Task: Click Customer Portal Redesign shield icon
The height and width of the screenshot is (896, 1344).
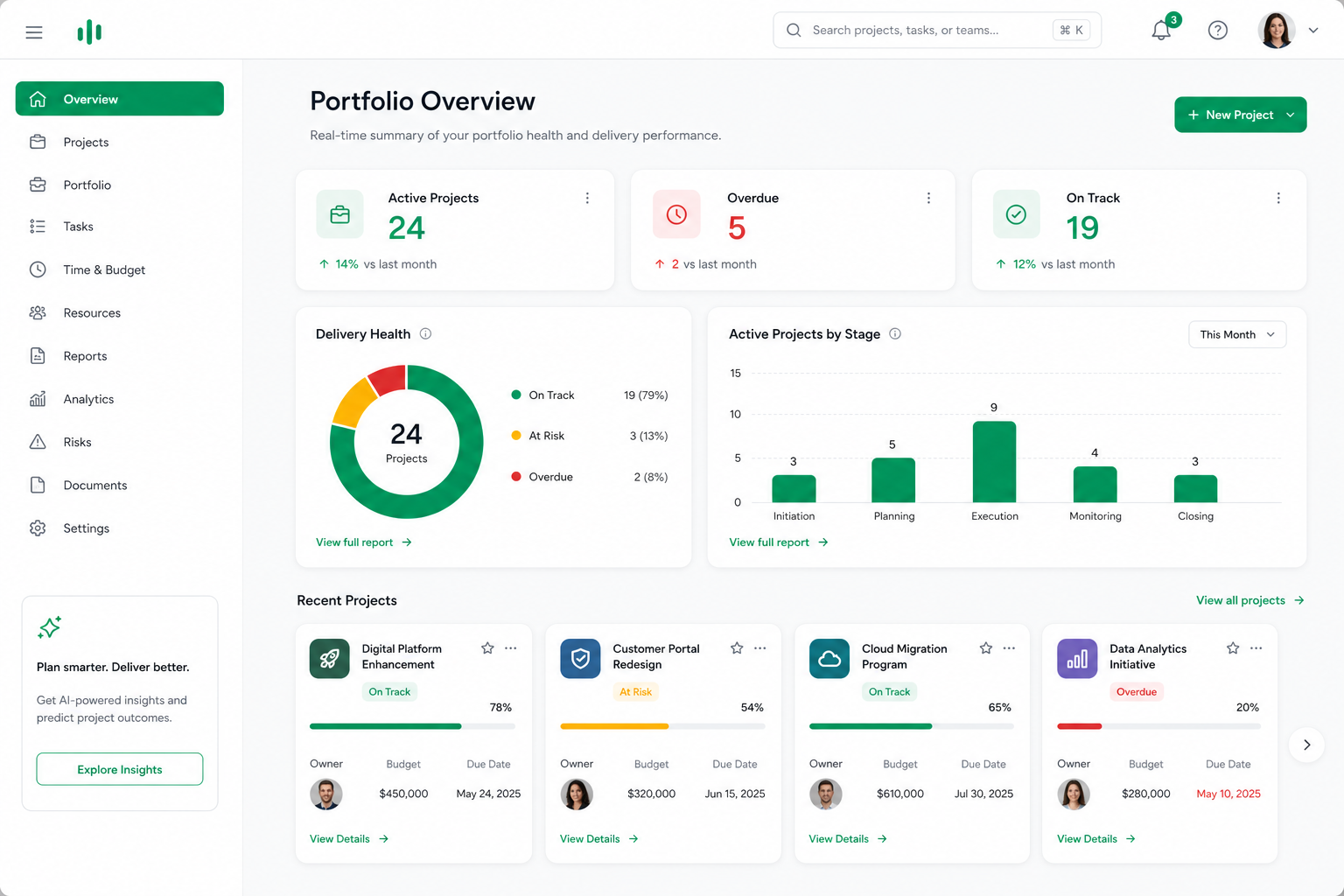Action: 580,659
